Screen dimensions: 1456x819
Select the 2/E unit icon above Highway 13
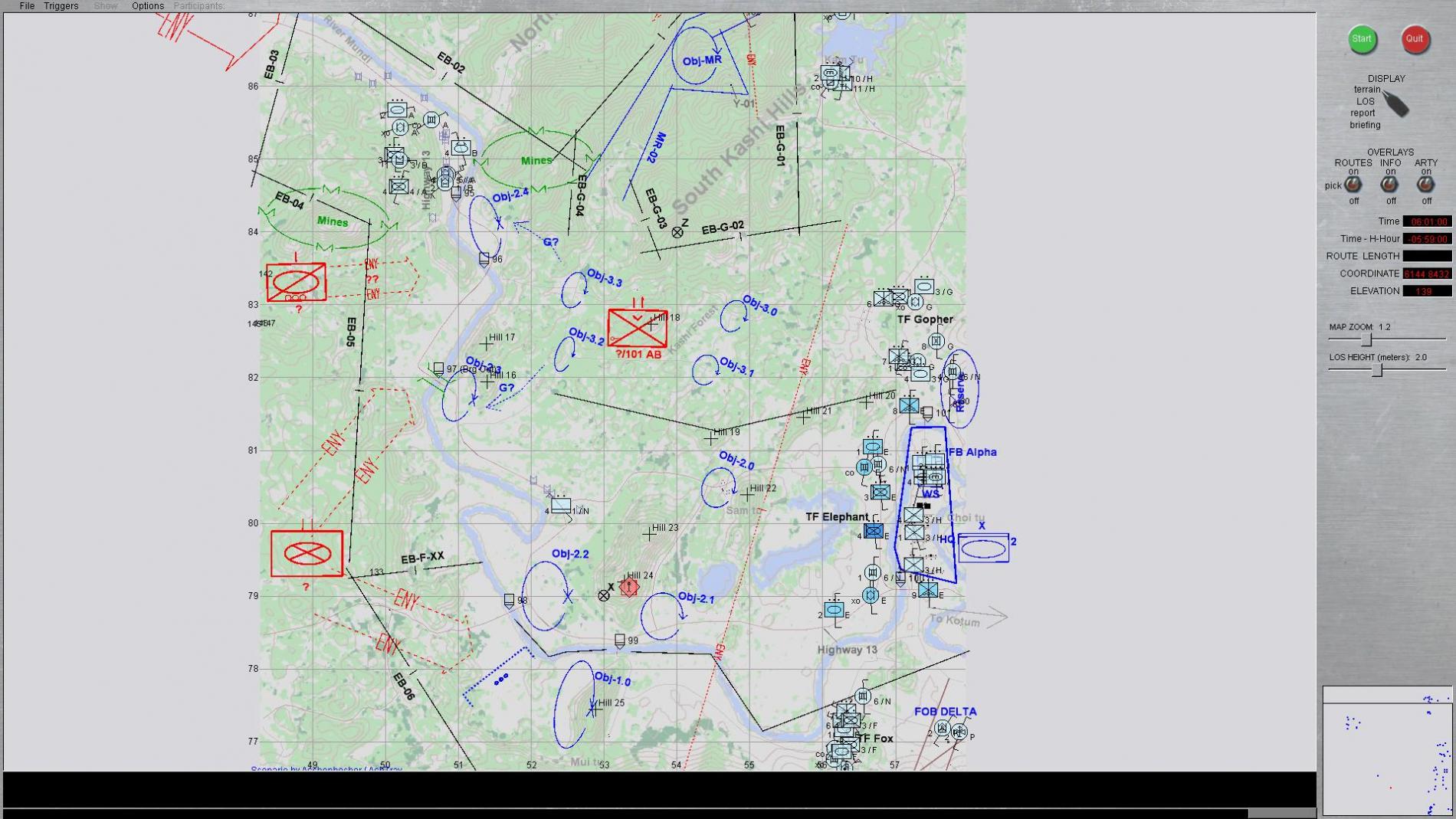click(834, 610)
